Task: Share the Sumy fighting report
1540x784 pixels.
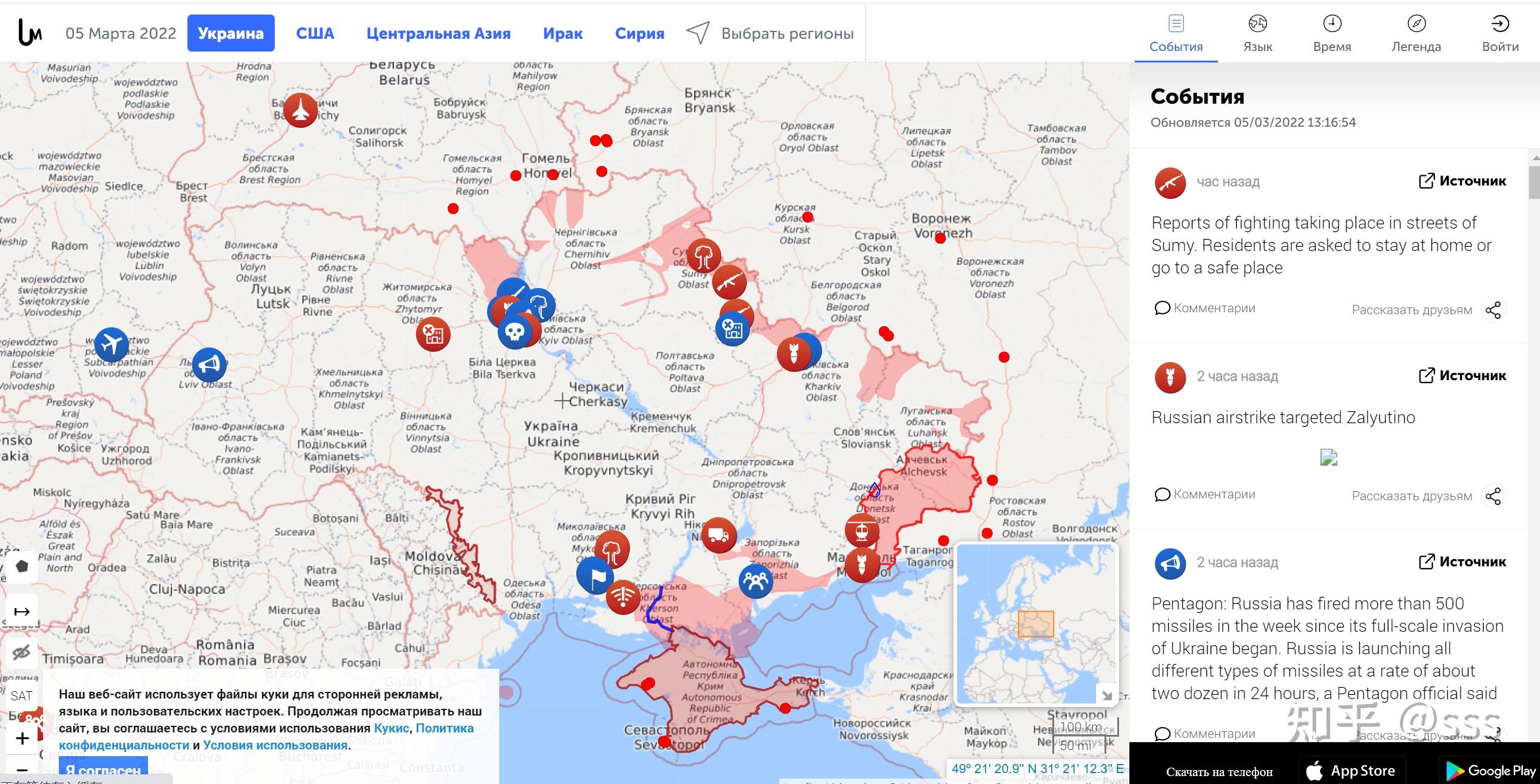Action: click(x=1493, y=310)
